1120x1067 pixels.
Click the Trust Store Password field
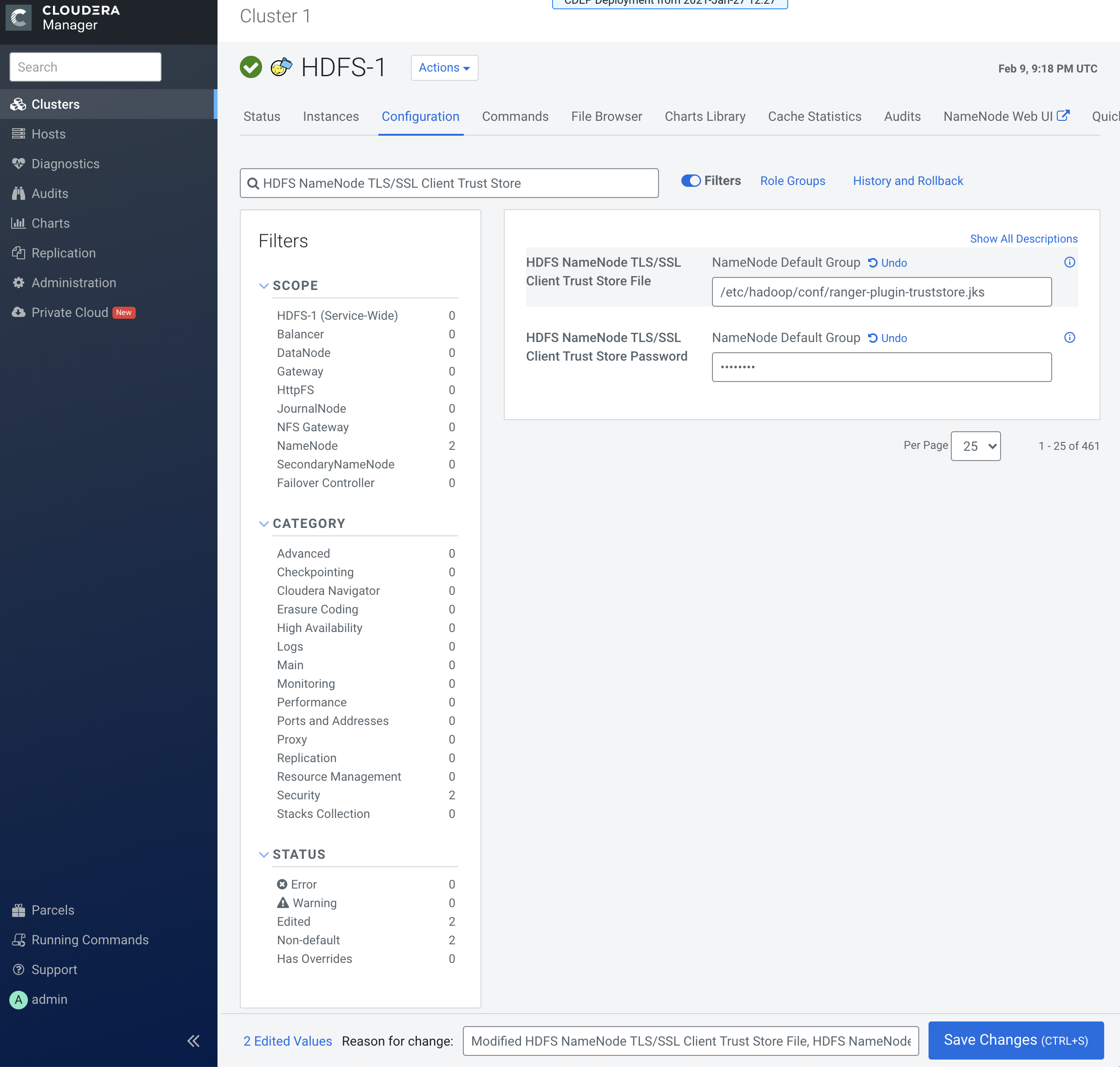(x=882, y=367)
